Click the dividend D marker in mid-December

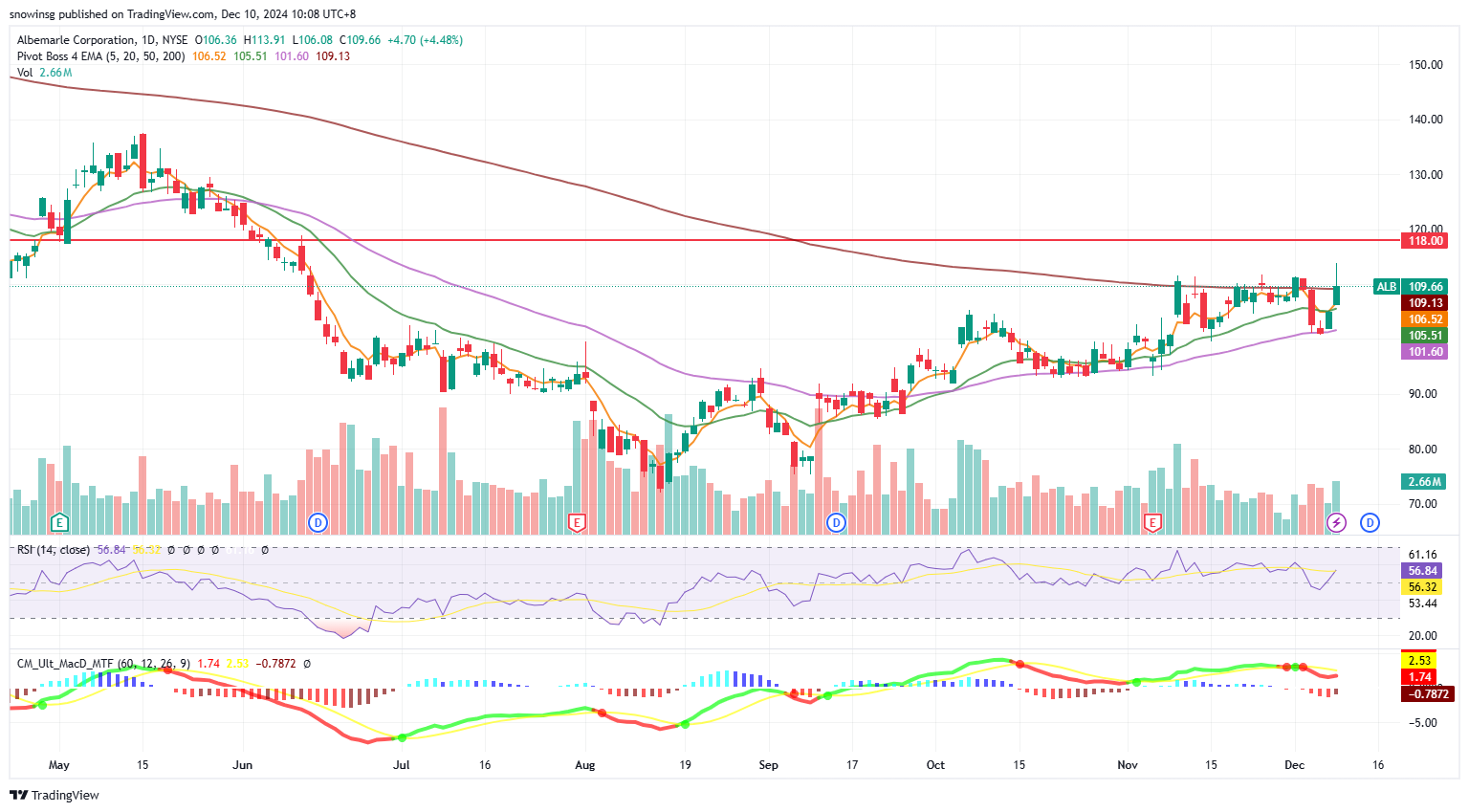(1370, 522)
